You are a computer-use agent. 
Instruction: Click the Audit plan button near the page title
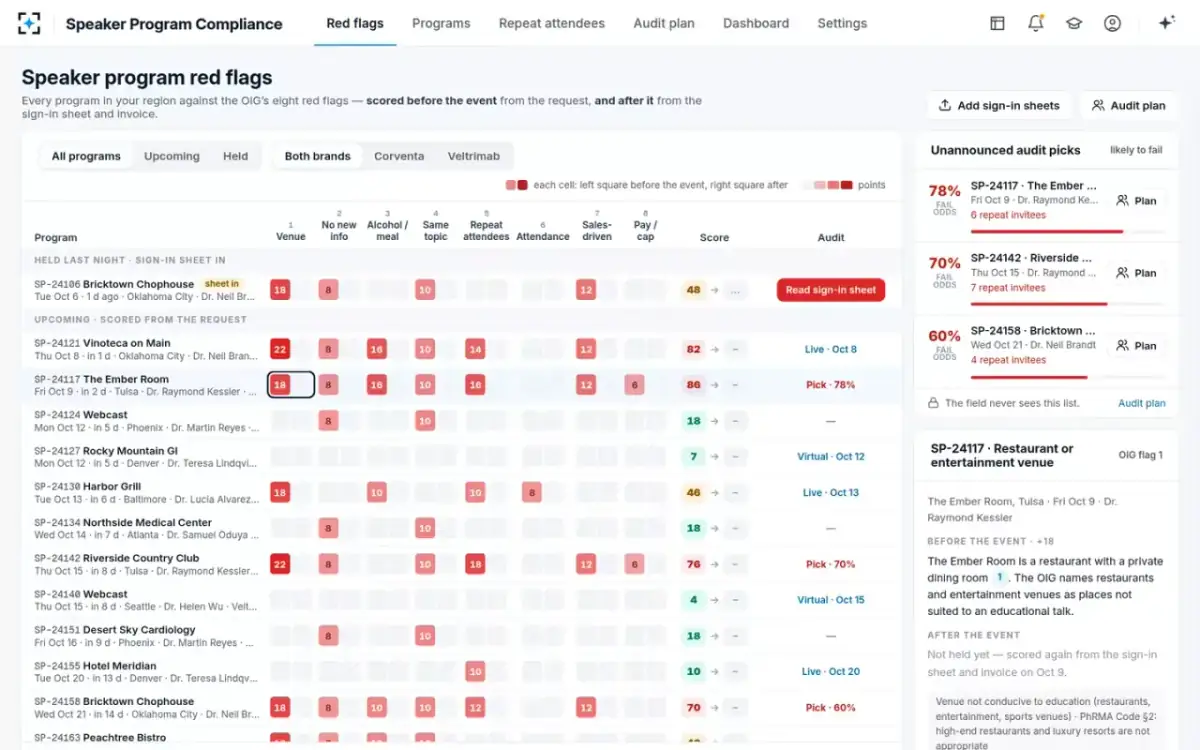(x=1128, y=105)
